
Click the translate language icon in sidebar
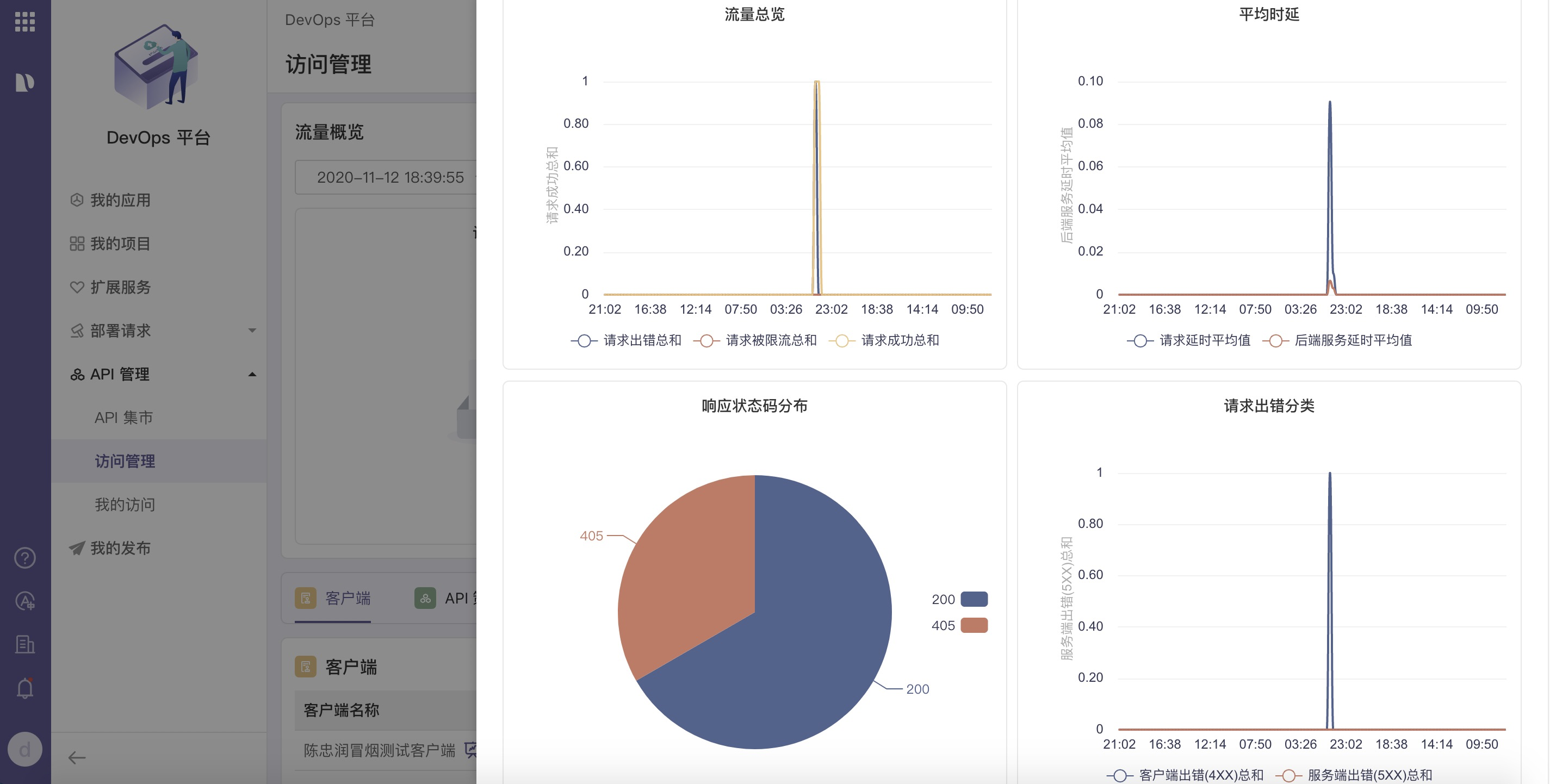pos(24,601)
